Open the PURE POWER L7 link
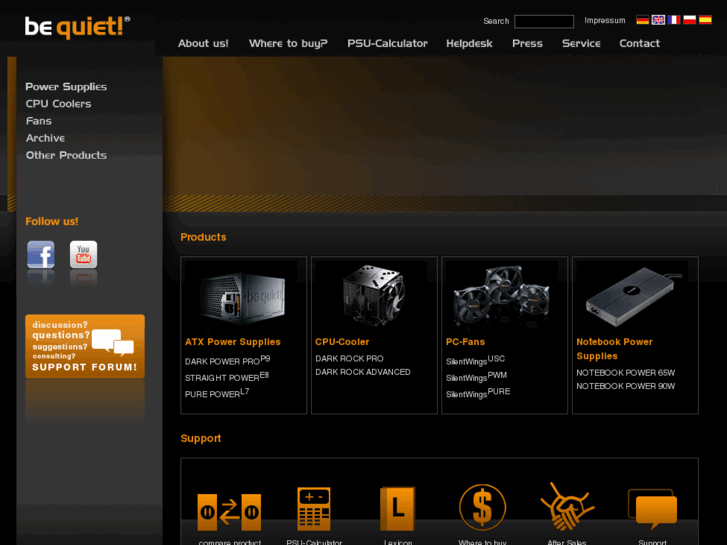 tap(217, 393)
